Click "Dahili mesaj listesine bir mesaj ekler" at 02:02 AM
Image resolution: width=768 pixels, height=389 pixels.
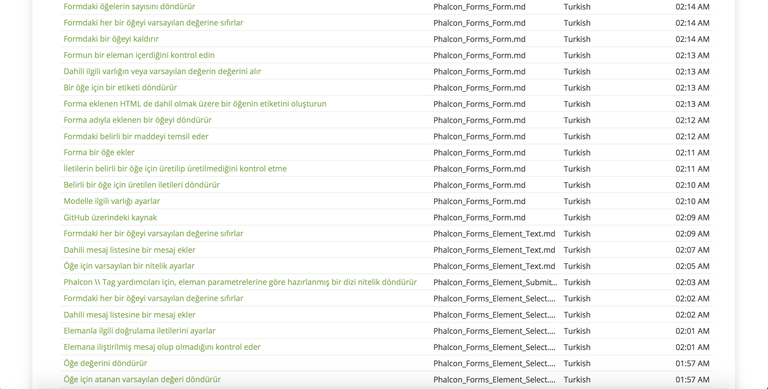129,315
